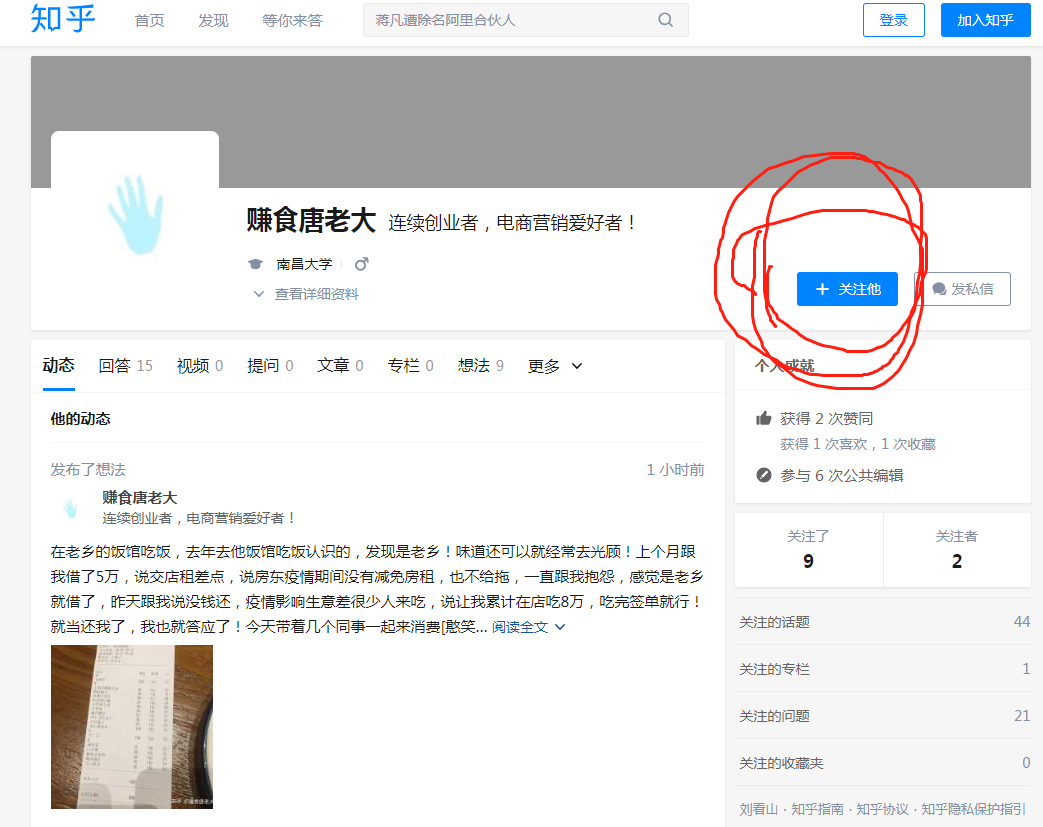Click 南昌大学 school label
The width and height of the screenshot is (1043, 827).
(304, 264)
